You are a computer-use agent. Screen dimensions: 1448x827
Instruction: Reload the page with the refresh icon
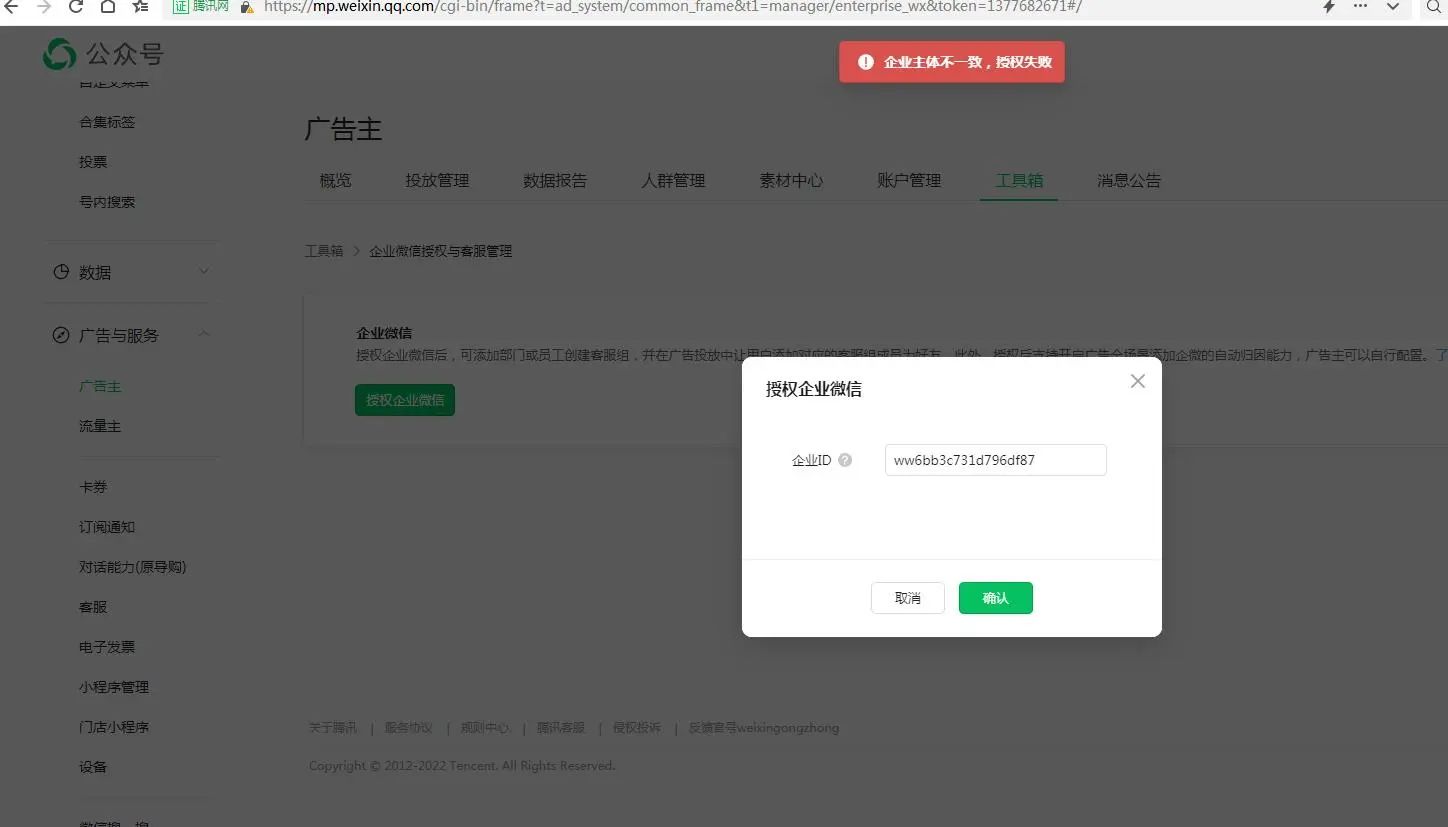click(x=76, y=6)
